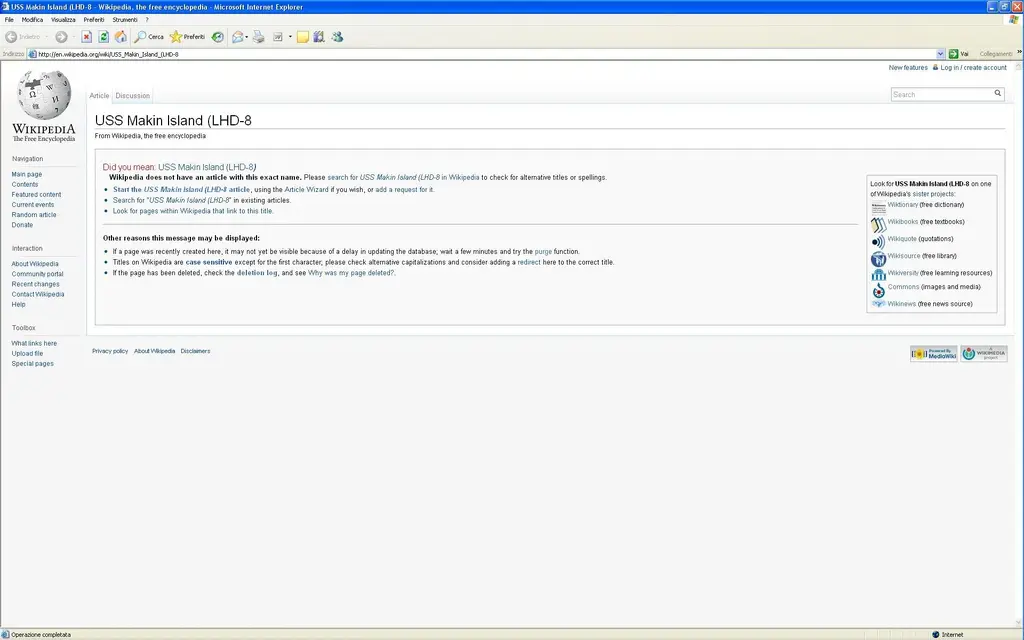Open the Recent changes link
1024x640 pixels.
coord(35,284)
